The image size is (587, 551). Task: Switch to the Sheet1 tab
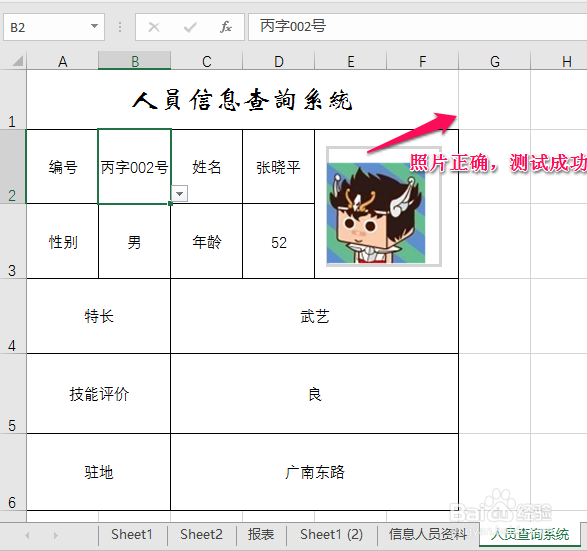click(132, 534)
